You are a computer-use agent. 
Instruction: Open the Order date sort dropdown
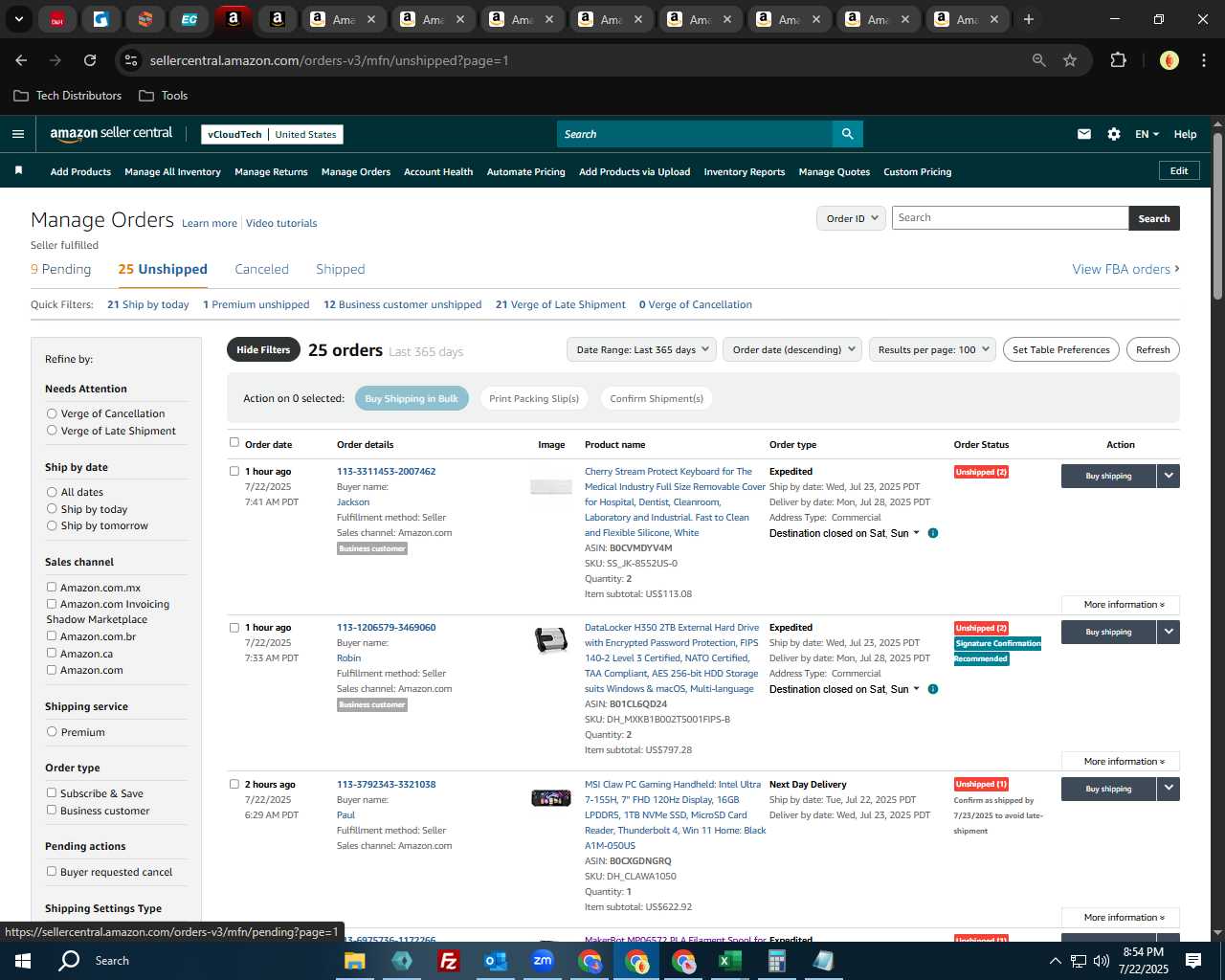pos(792,349)
